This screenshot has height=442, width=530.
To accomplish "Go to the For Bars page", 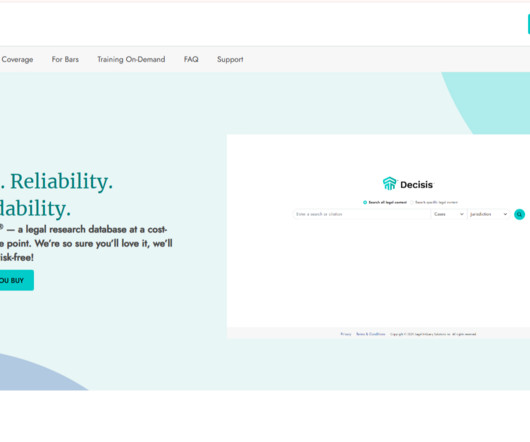I will pyautogui.click(x=65, y=59).
